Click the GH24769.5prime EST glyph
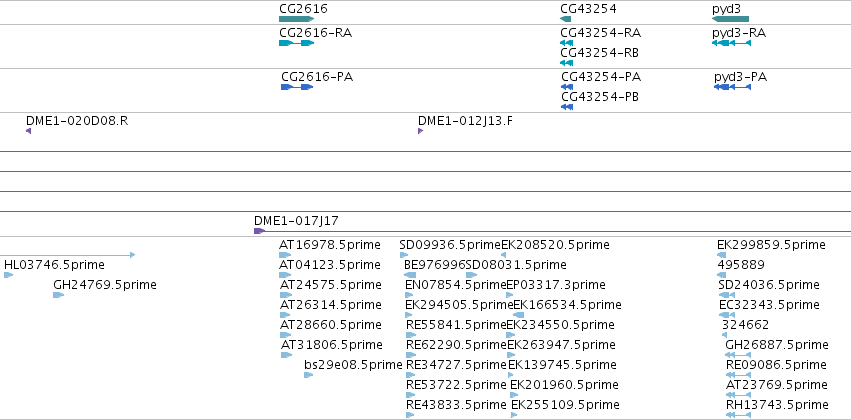Viewport: 851px width, 420px height. (59, 295)
